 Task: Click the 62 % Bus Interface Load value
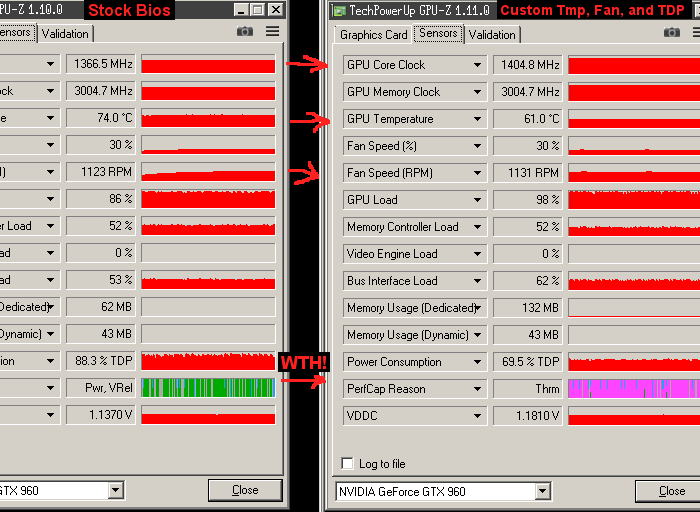528,281
